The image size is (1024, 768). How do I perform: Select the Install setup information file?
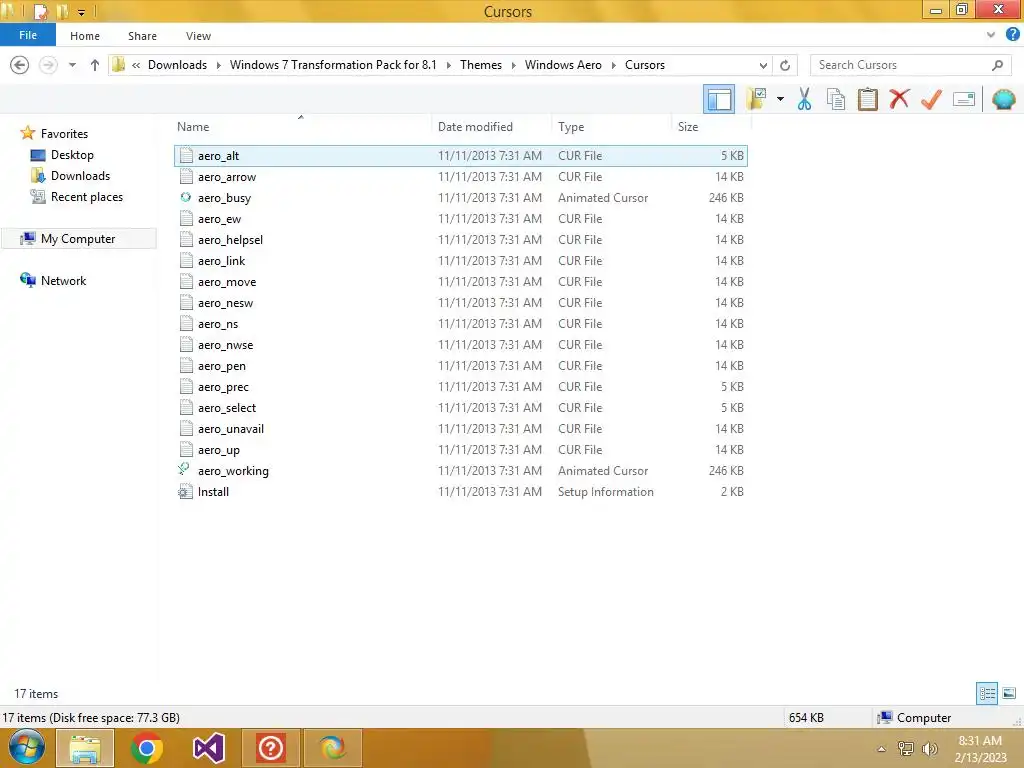(460, 492)
